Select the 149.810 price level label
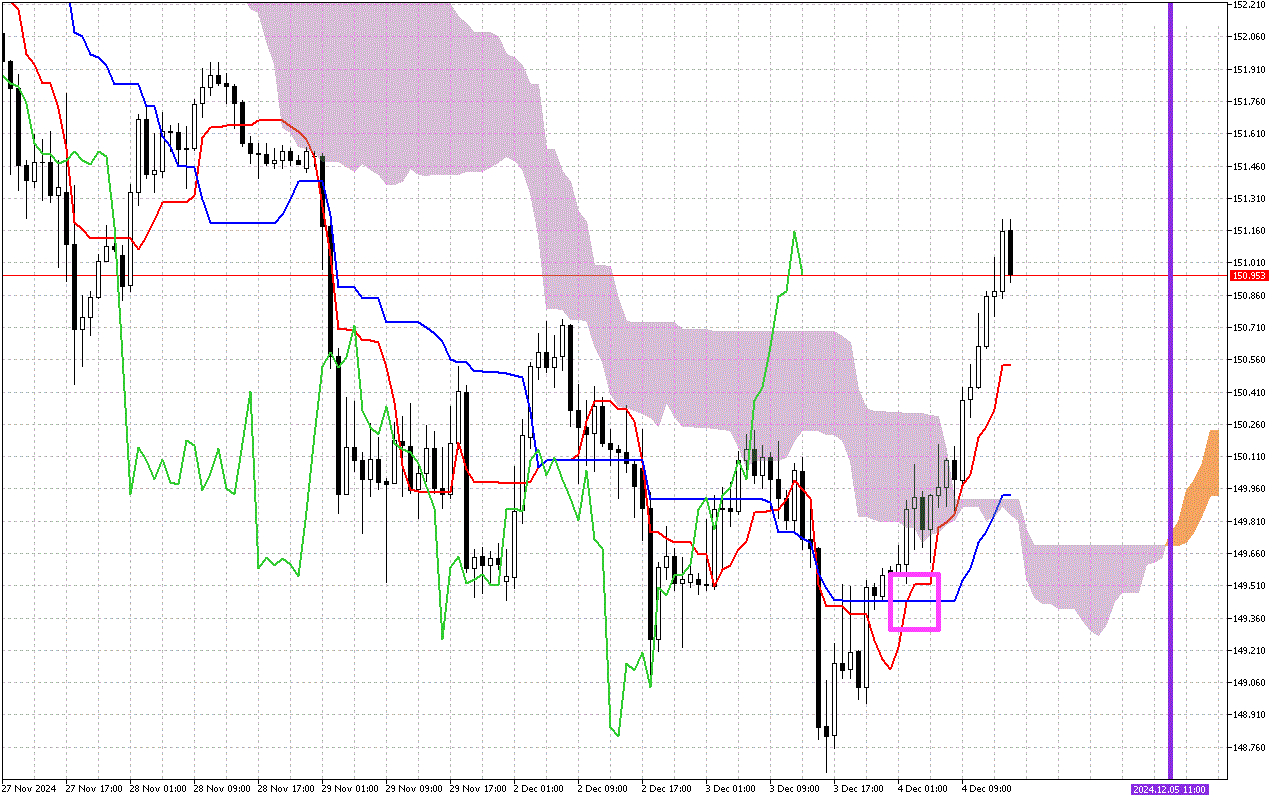 click(1250, 522)
